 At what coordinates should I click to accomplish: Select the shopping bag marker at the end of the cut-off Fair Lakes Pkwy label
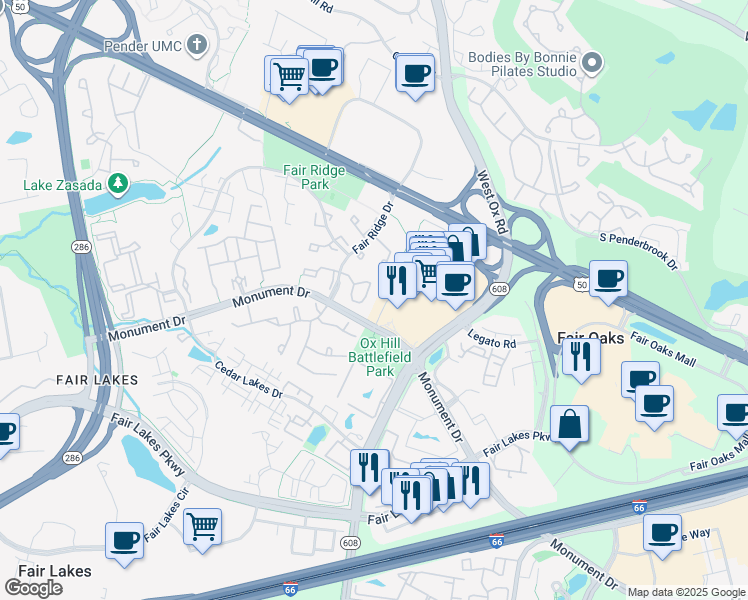[x=570, y=426]
